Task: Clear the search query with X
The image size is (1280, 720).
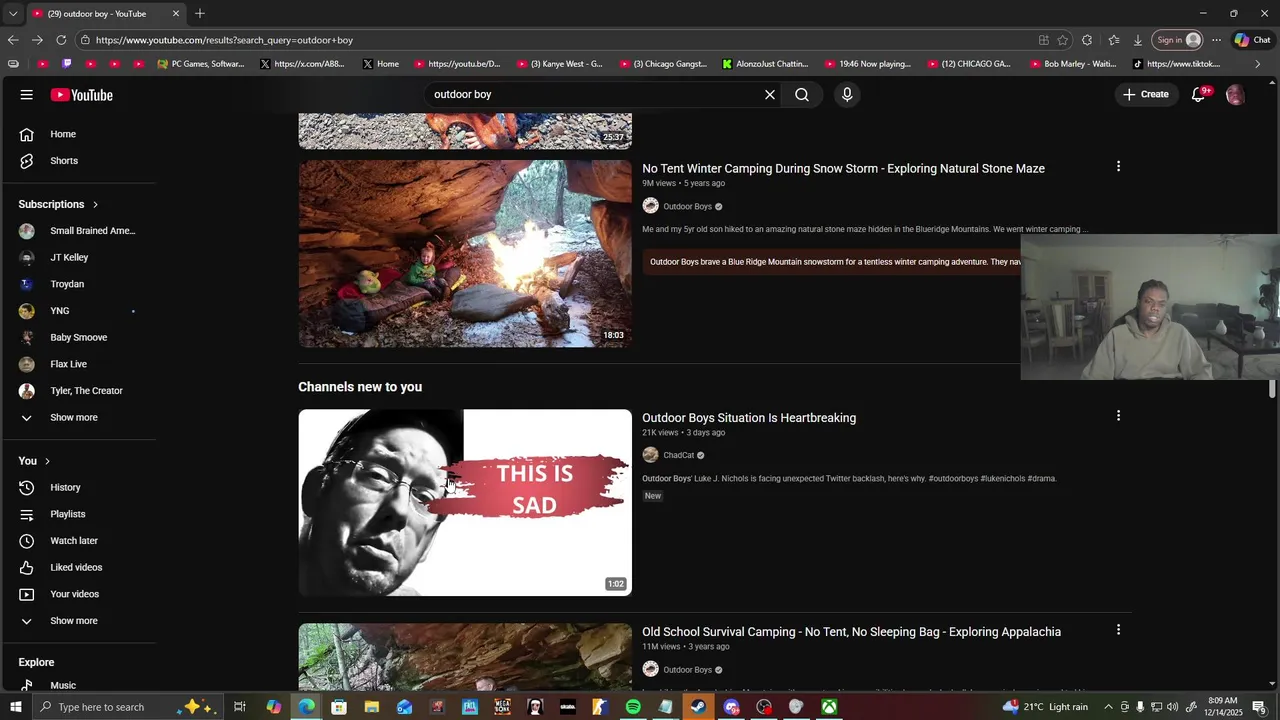Action: [770, 95]
